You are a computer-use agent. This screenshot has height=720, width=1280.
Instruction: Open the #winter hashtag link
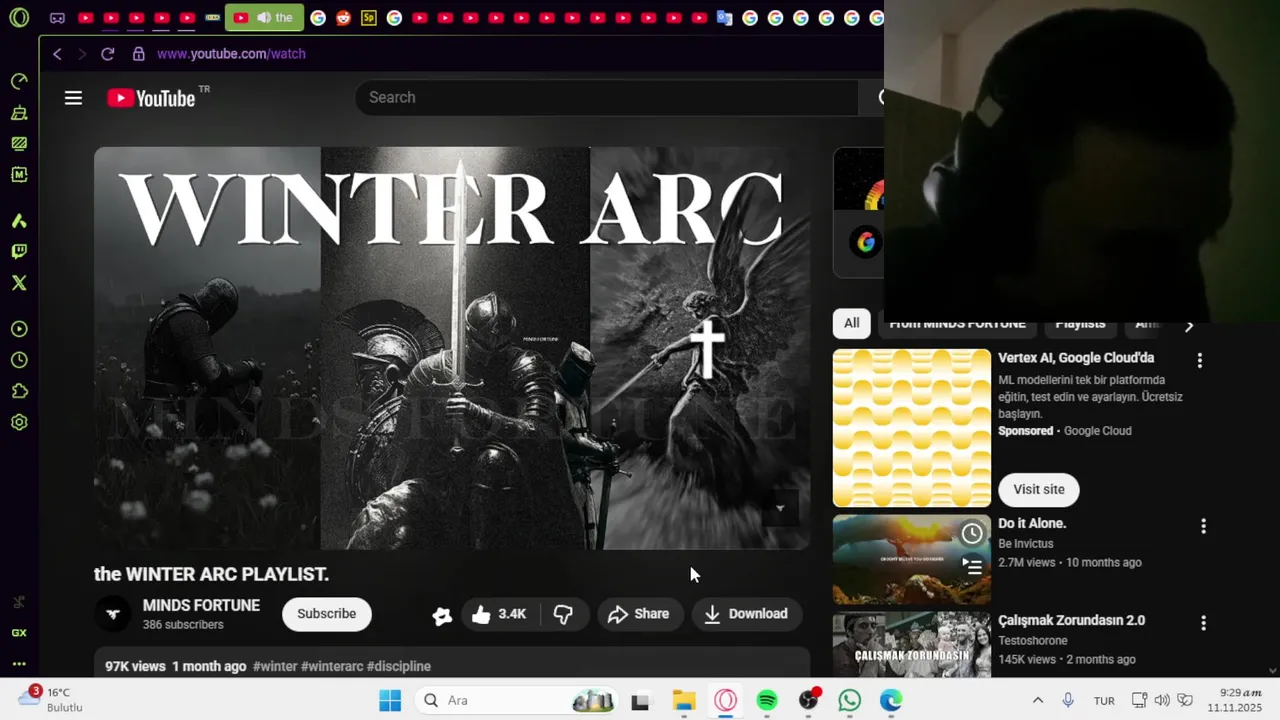(275, 666)
